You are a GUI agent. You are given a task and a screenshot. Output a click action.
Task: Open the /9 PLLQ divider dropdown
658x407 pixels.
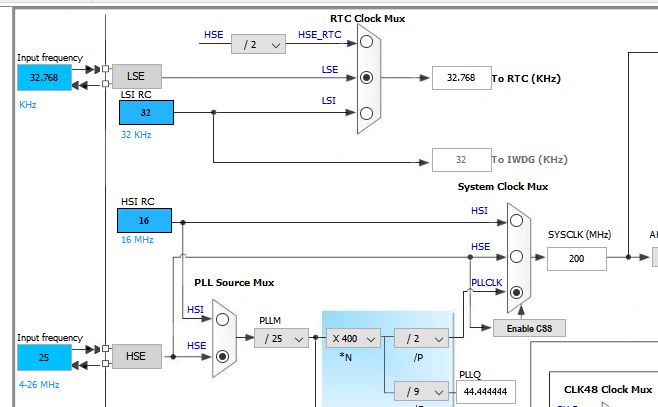click(x=421, y=391)
